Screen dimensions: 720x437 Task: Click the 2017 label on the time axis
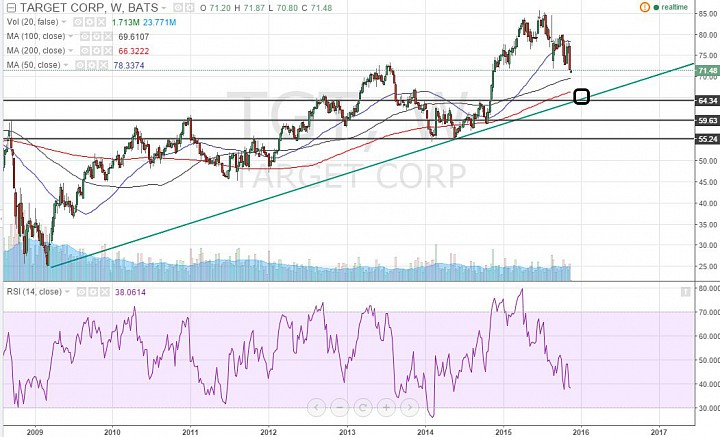point(659,432)
